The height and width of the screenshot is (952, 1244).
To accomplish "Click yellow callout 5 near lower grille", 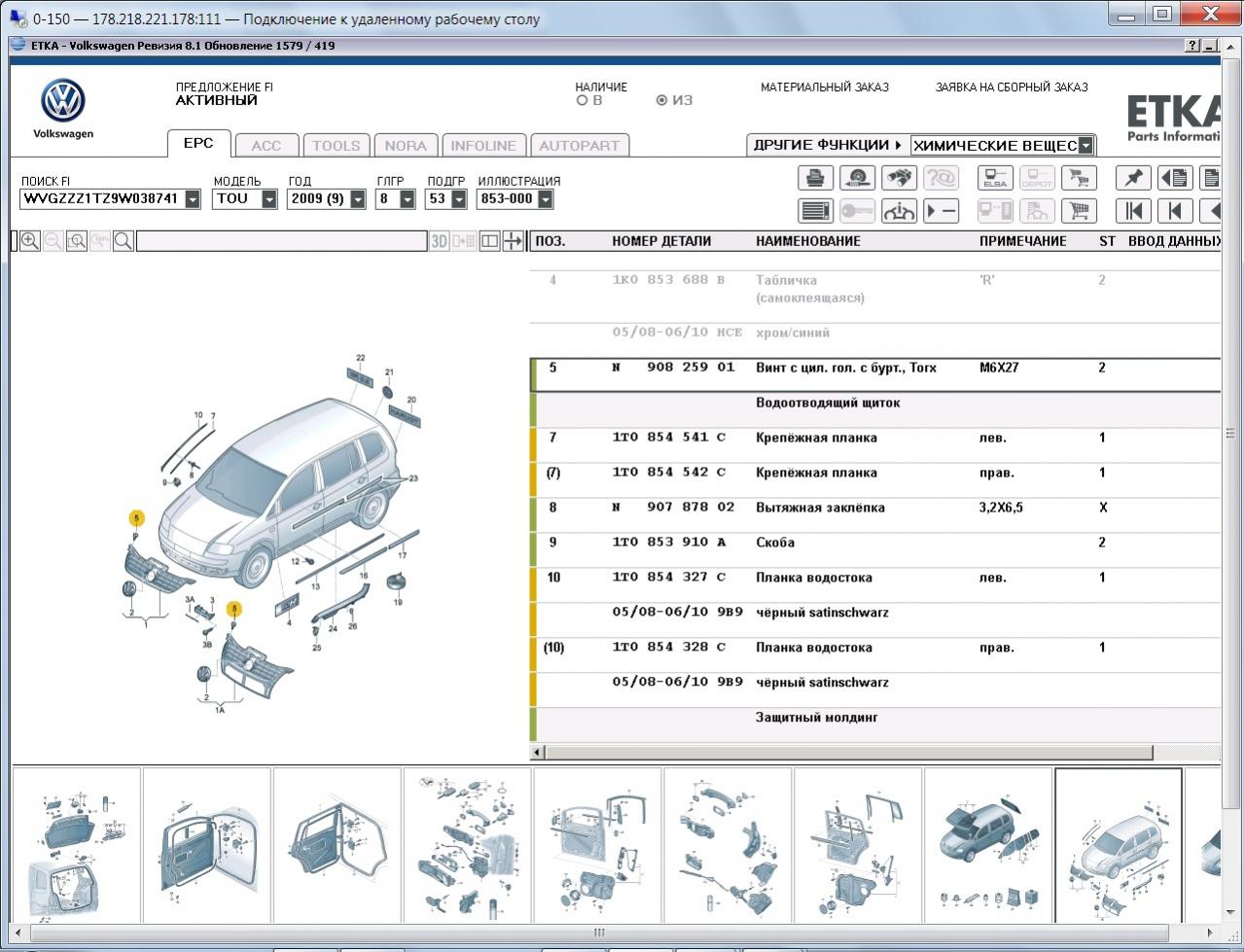I will (x=233, y=610).
